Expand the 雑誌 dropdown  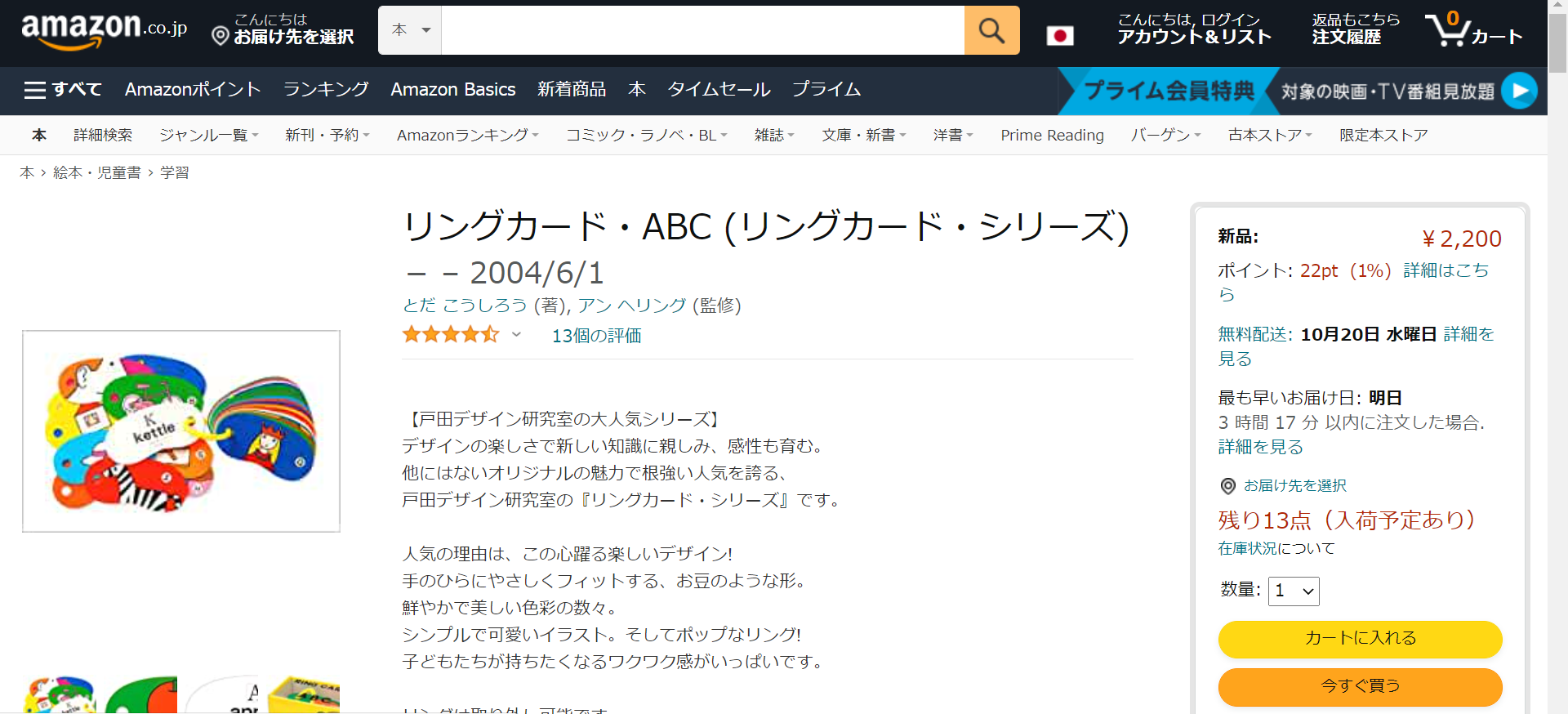774,135
